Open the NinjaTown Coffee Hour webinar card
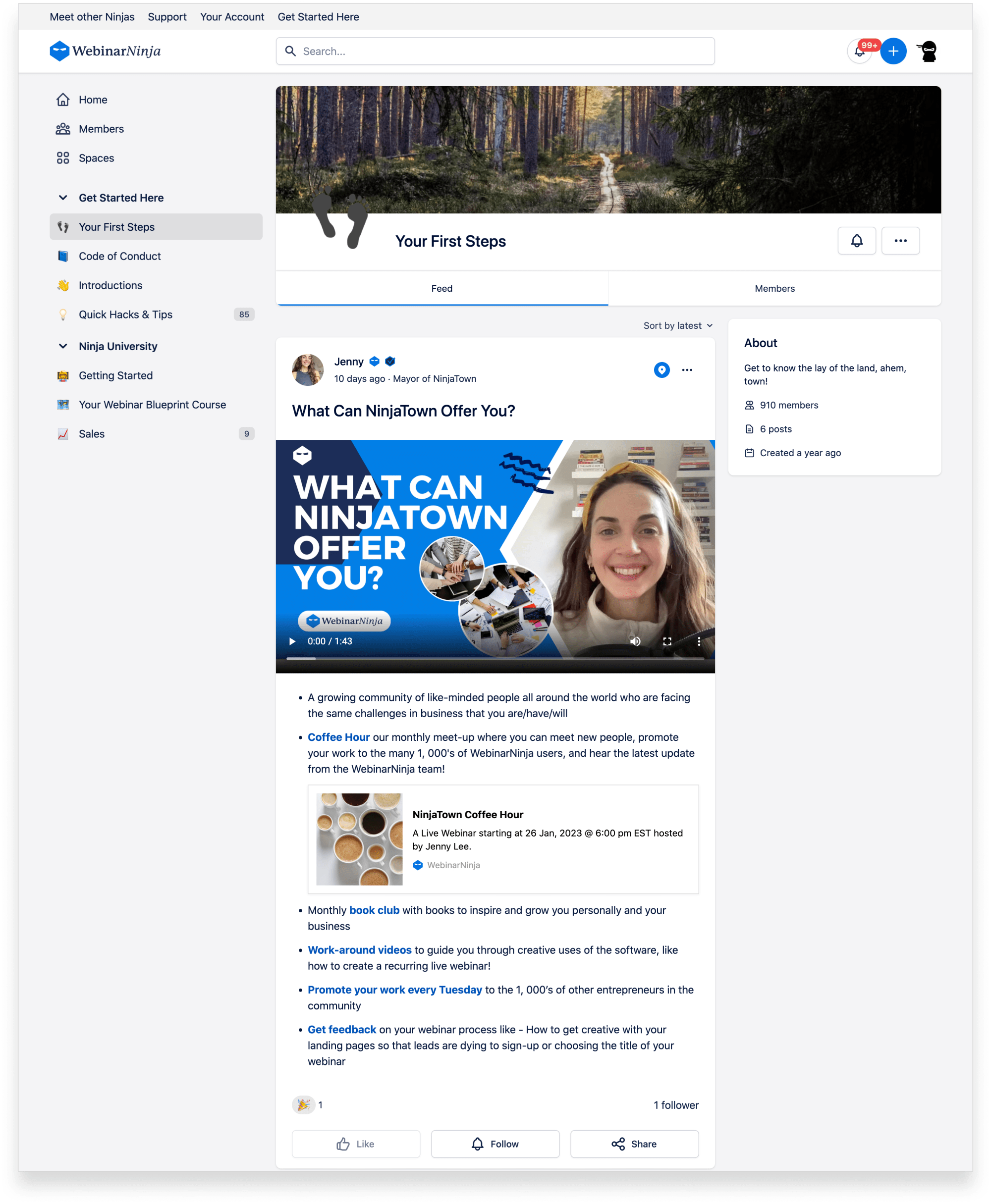Image resolution: width=991 pixels, height=1204 pixels. point(503,839)
